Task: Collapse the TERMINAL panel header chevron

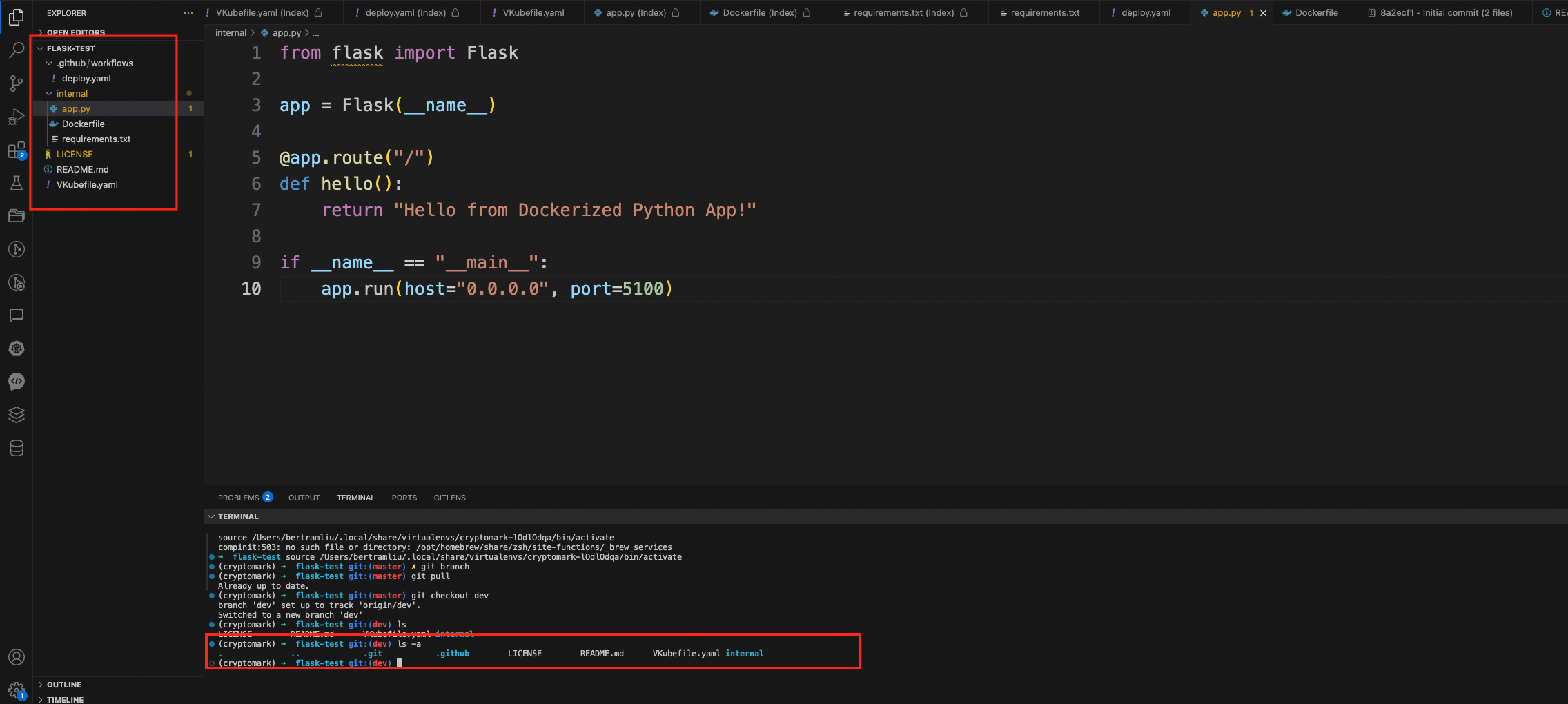Action: (211, 516)
